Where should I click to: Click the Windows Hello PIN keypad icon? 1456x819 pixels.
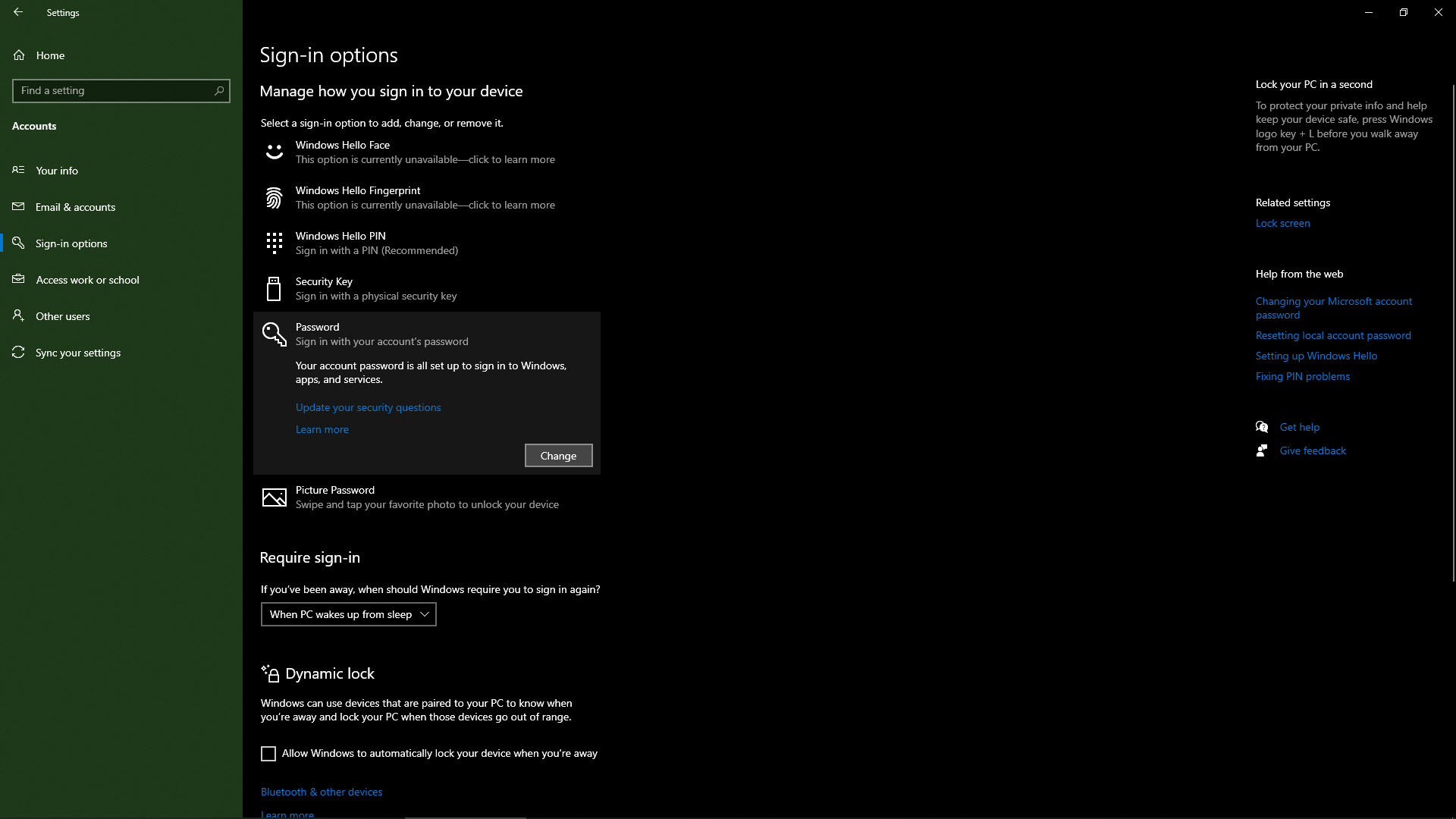point(274,243)
